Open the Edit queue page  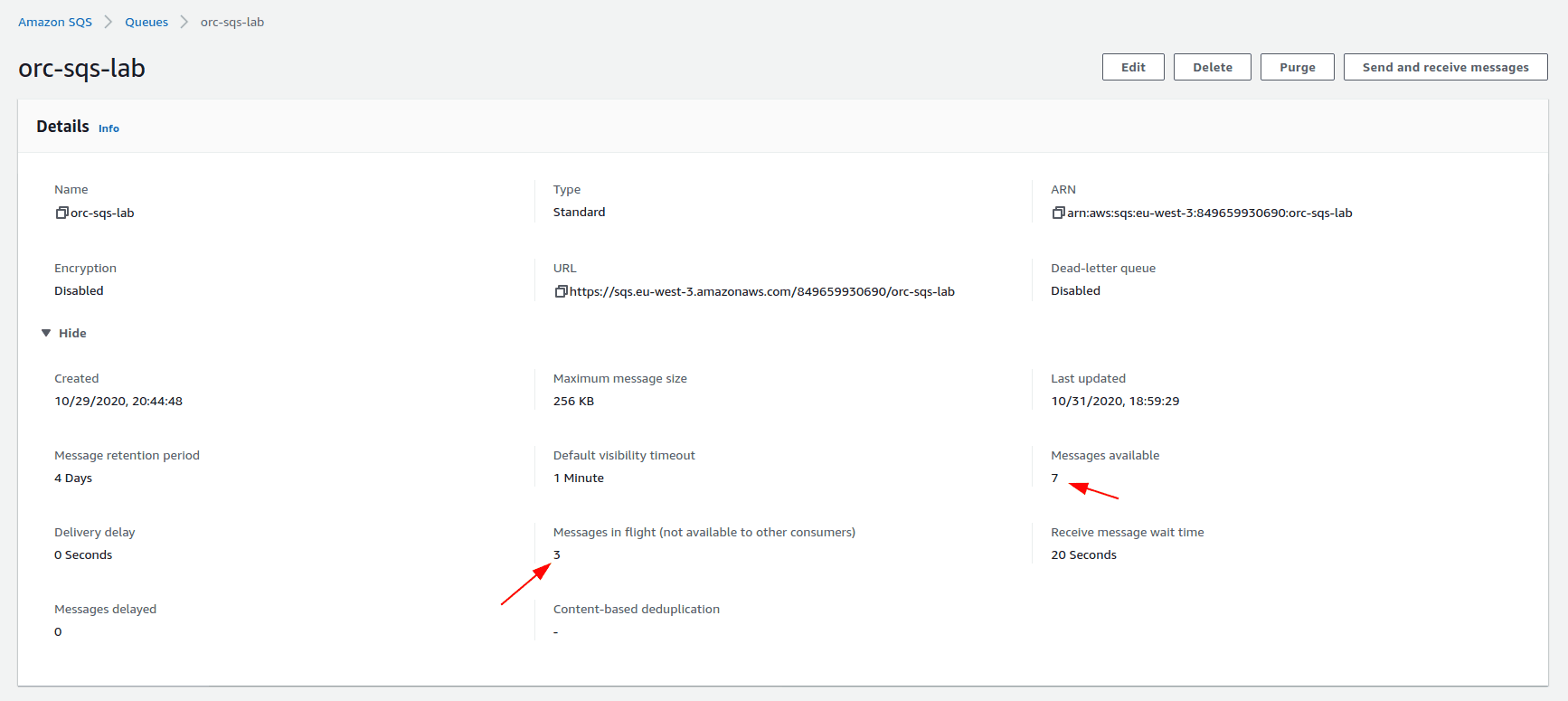pyautogui.click(x=1133, y=67)
